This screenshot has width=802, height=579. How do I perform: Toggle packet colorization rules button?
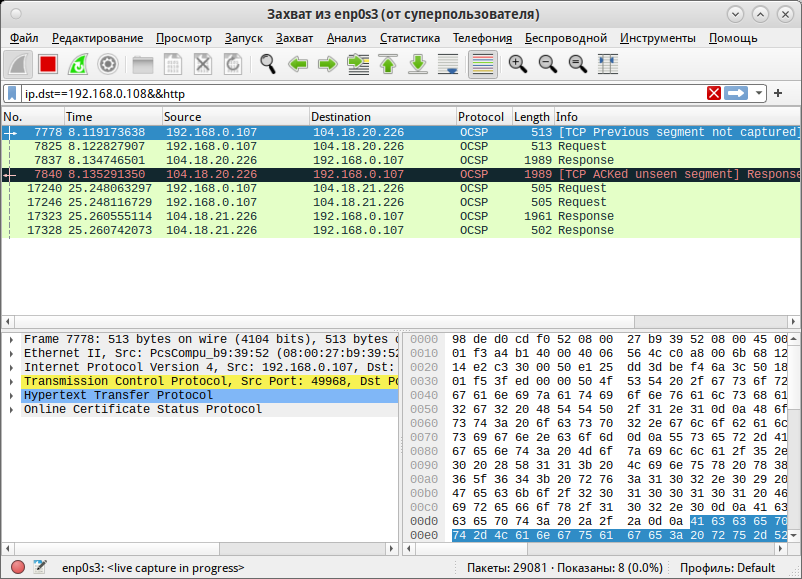click(x=483, y=64)
